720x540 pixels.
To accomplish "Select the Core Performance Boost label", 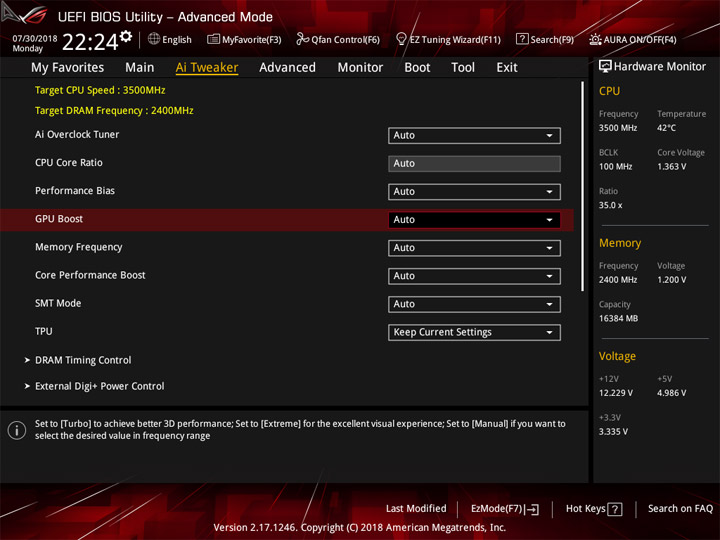I will [x=90, y=275].
